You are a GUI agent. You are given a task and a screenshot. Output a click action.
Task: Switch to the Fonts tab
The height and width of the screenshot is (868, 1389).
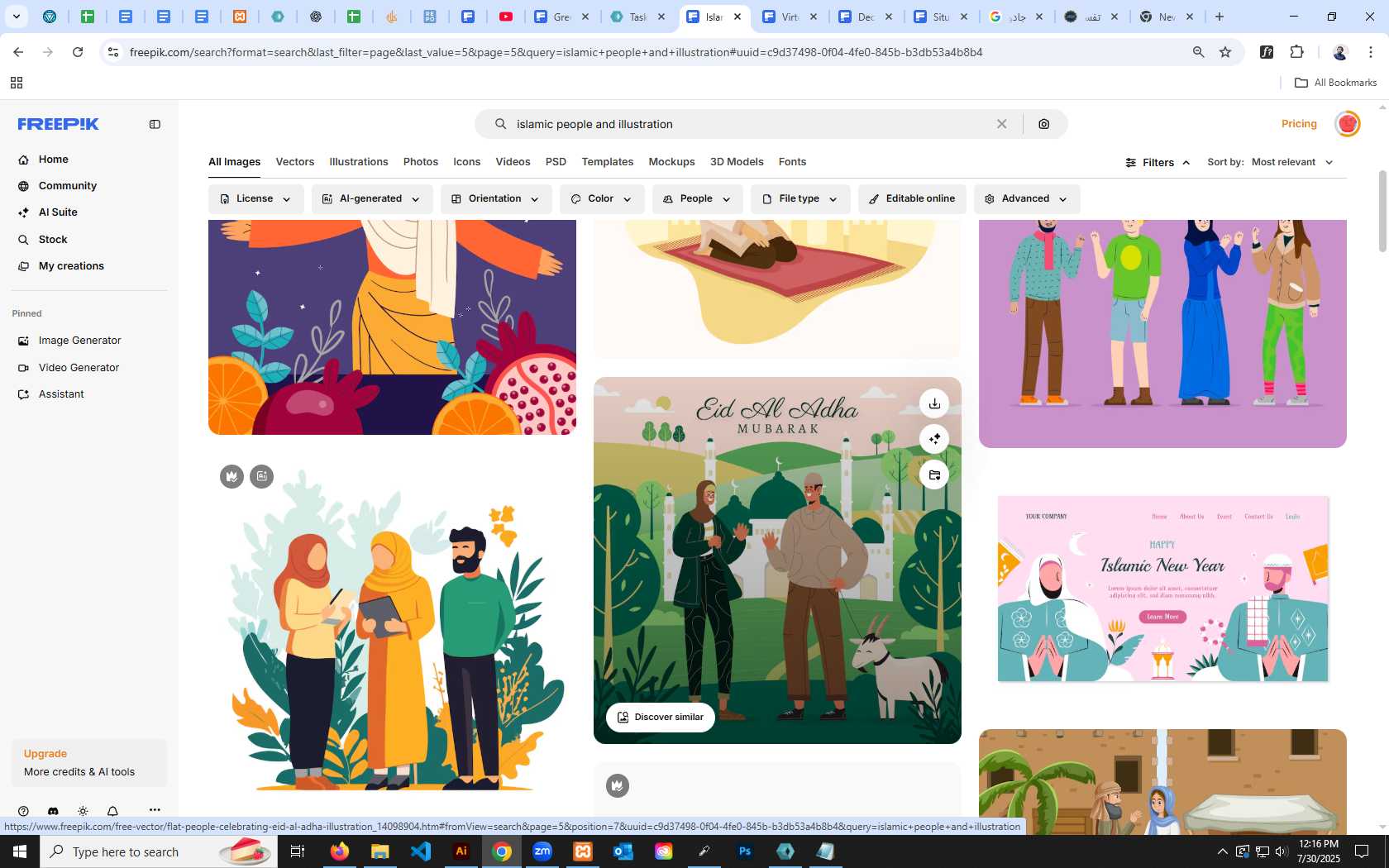[792, 162]
